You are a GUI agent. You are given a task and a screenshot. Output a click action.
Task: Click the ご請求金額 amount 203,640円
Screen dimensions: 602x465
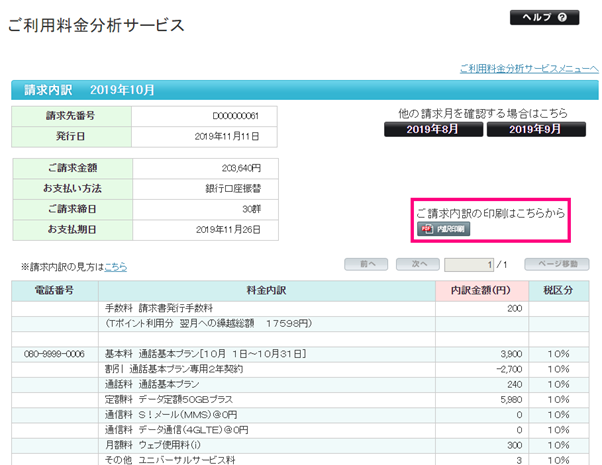point(240,168)
